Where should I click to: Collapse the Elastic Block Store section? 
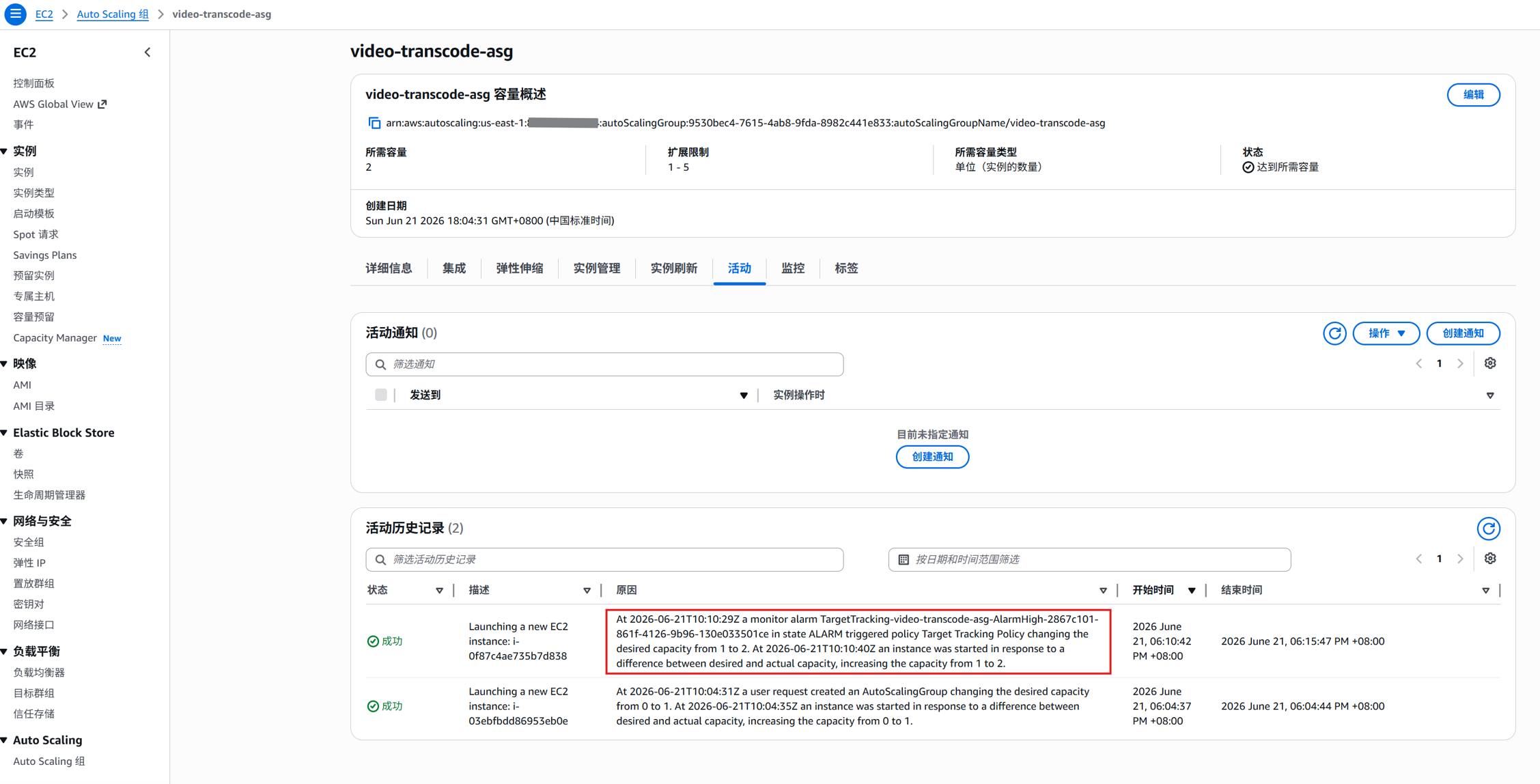(5, 432)
